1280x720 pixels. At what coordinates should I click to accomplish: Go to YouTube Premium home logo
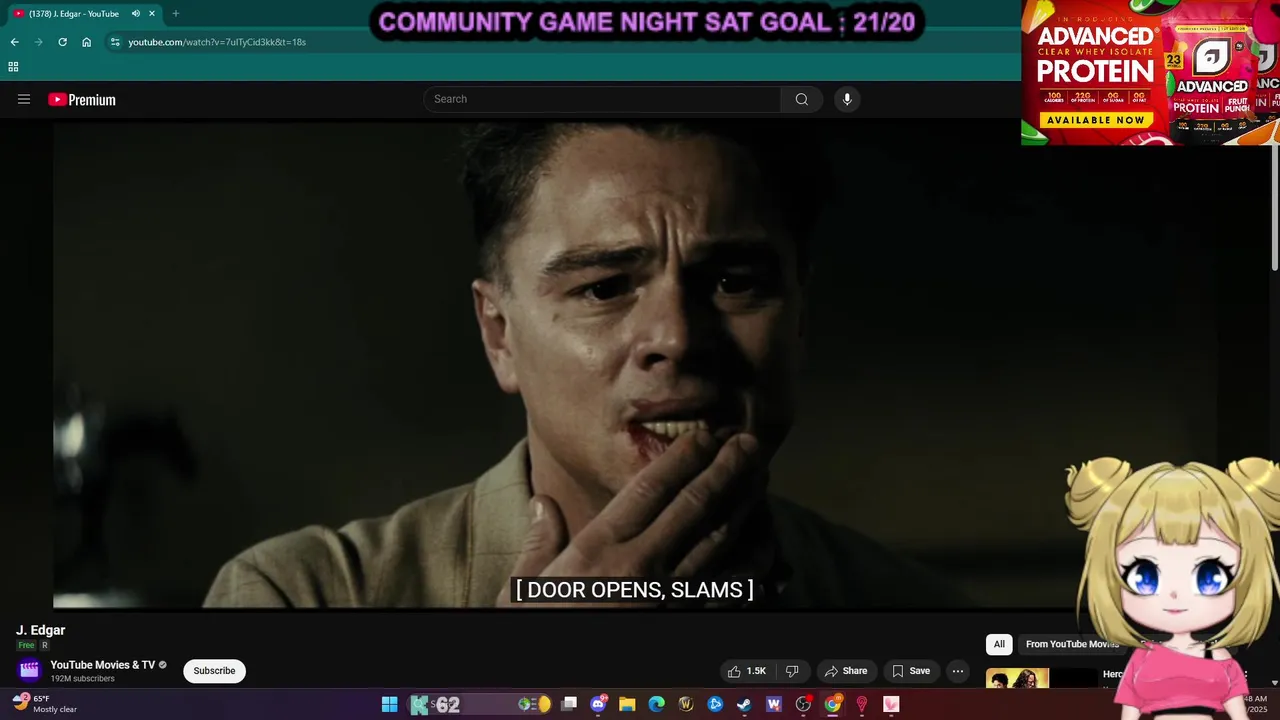82,99
